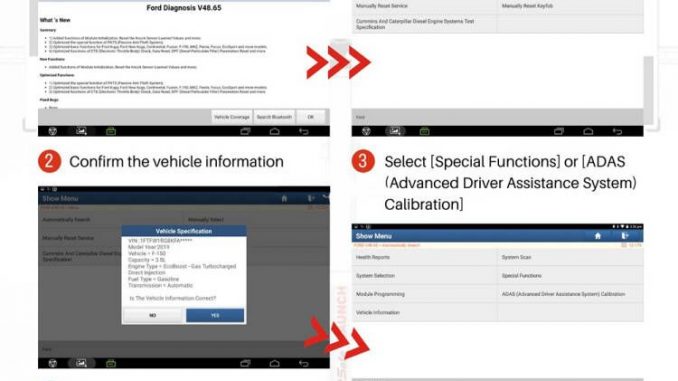This screenshot has height=381, width=678.
Task: Open System Scan menu item
Action: point(570,257)
